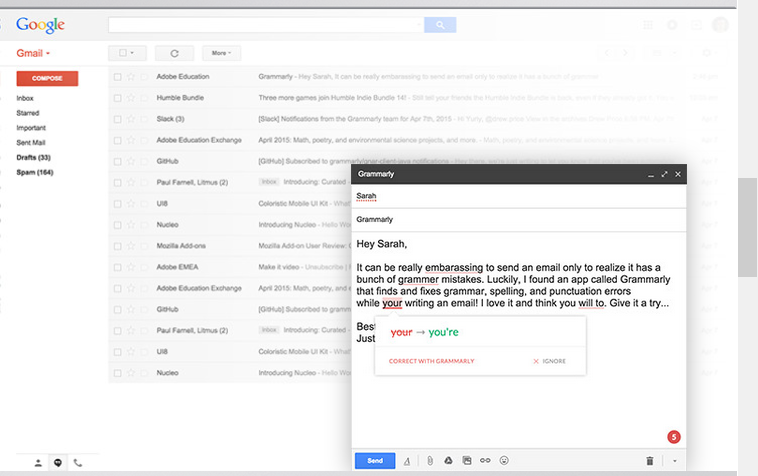Click the refresh inbox icon
The image size is (758, 476).
pyautogui.click(x=175, y=53)
